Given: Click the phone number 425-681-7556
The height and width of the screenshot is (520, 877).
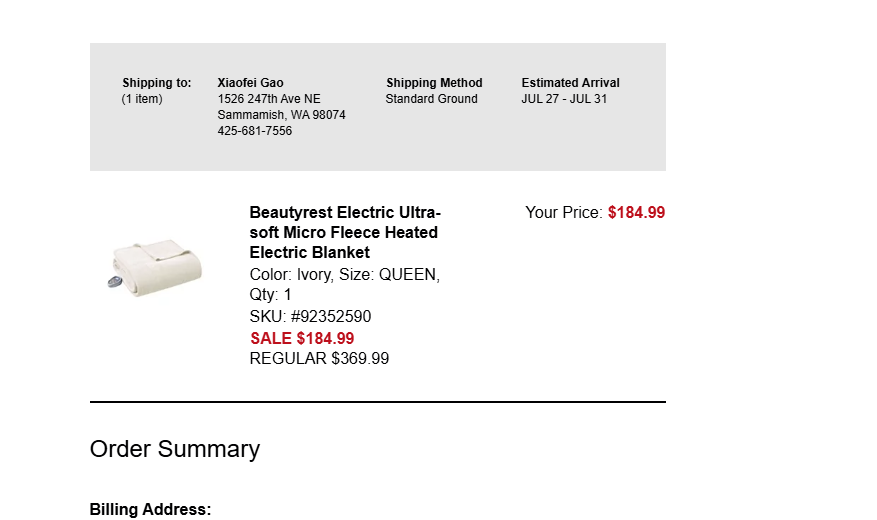Looking at the screenshot, I should point(254,131).
